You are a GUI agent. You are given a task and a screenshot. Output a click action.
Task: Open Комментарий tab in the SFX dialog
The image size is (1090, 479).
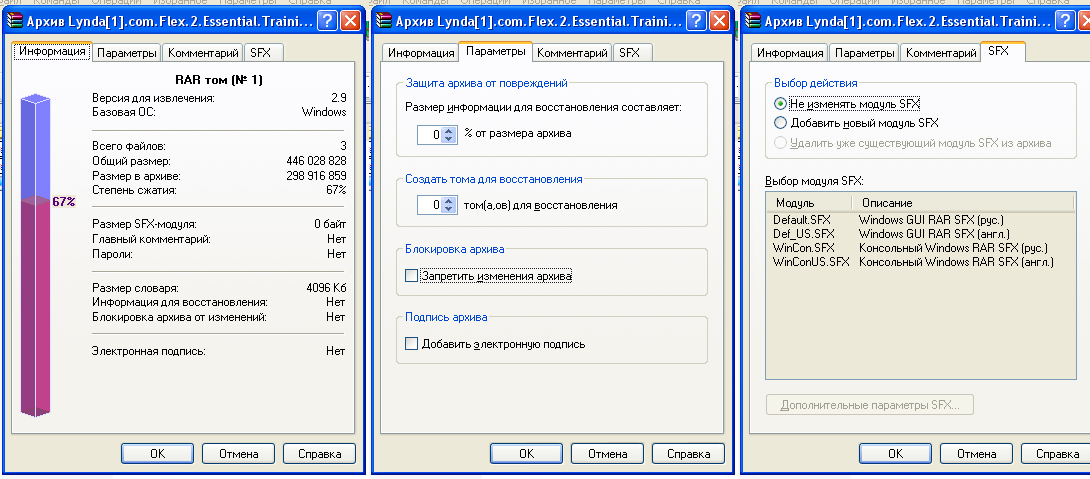coord(942,53)
